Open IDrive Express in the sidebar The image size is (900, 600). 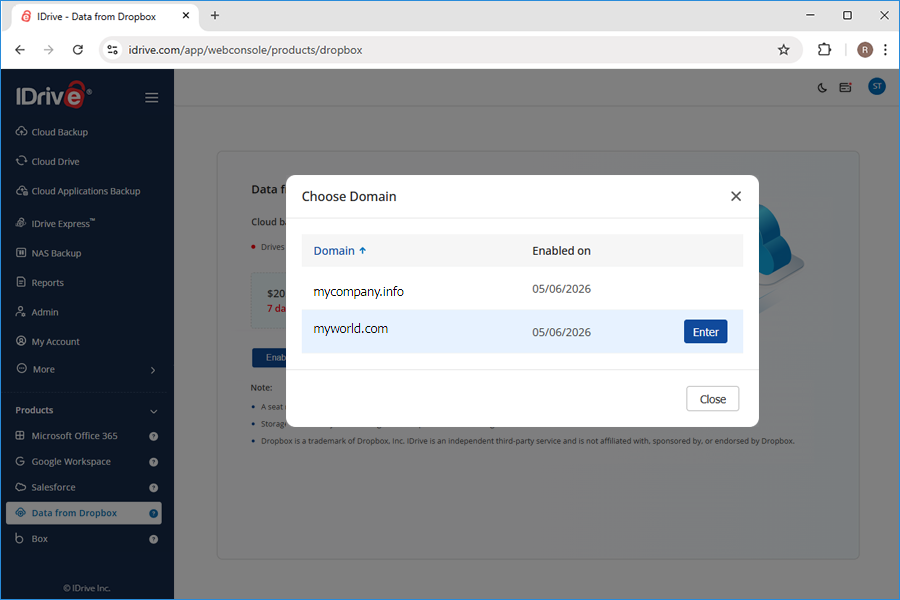63,223
